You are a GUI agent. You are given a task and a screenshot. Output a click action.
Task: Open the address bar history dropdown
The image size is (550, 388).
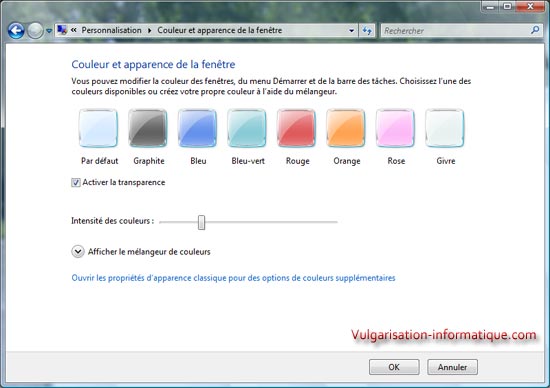click(351, 31)
